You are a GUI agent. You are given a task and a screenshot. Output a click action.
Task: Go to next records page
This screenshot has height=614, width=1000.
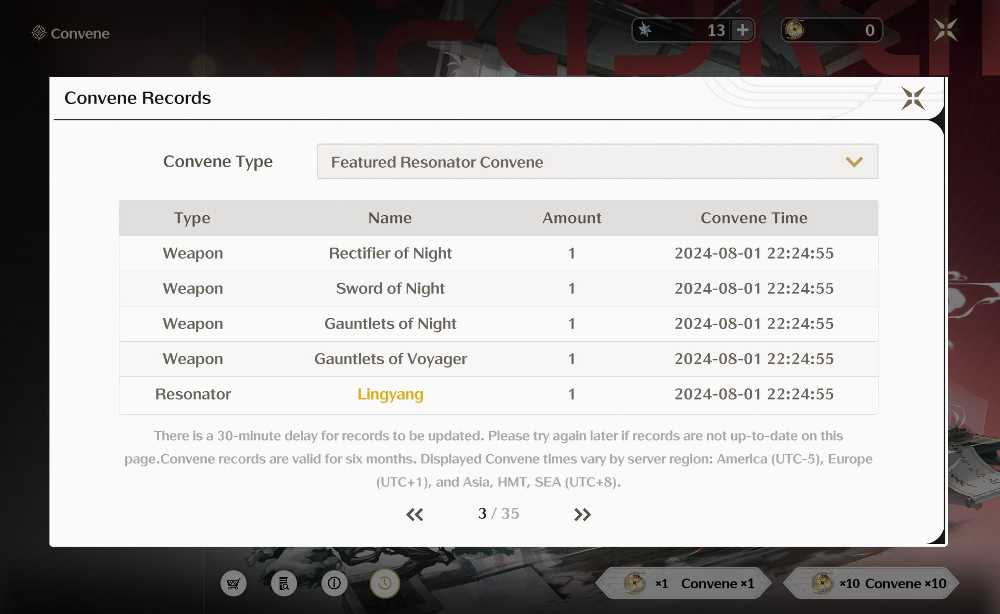point(582,515)
